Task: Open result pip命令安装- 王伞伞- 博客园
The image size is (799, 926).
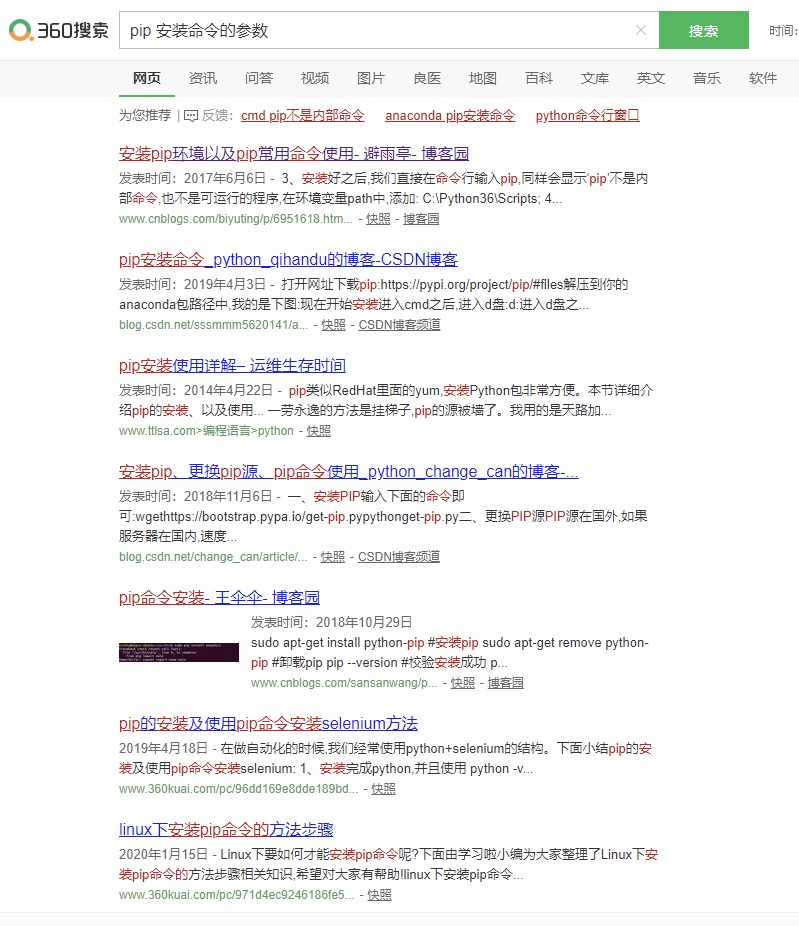Action: (x=219, y=598)
